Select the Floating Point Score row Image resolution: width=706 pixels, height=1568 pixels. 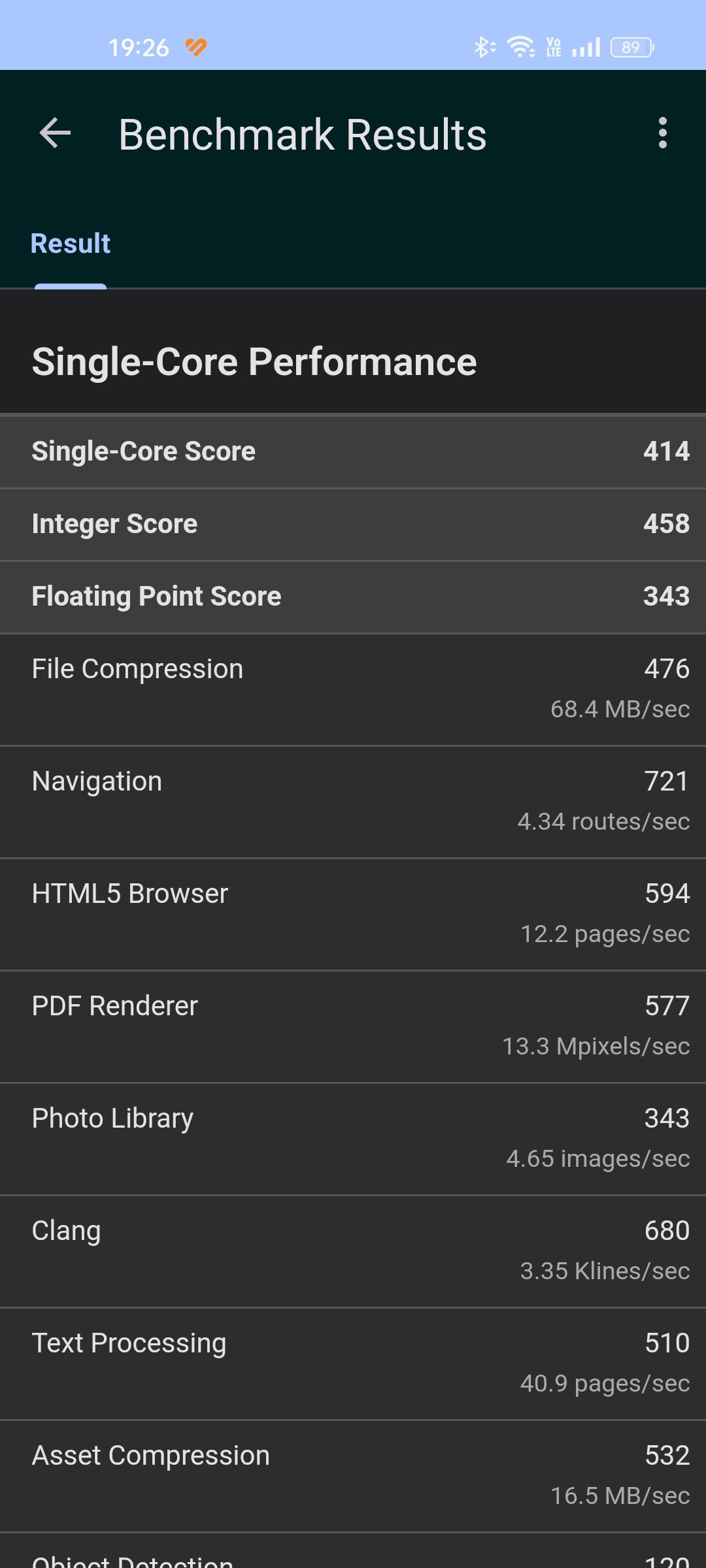[353, 596]
